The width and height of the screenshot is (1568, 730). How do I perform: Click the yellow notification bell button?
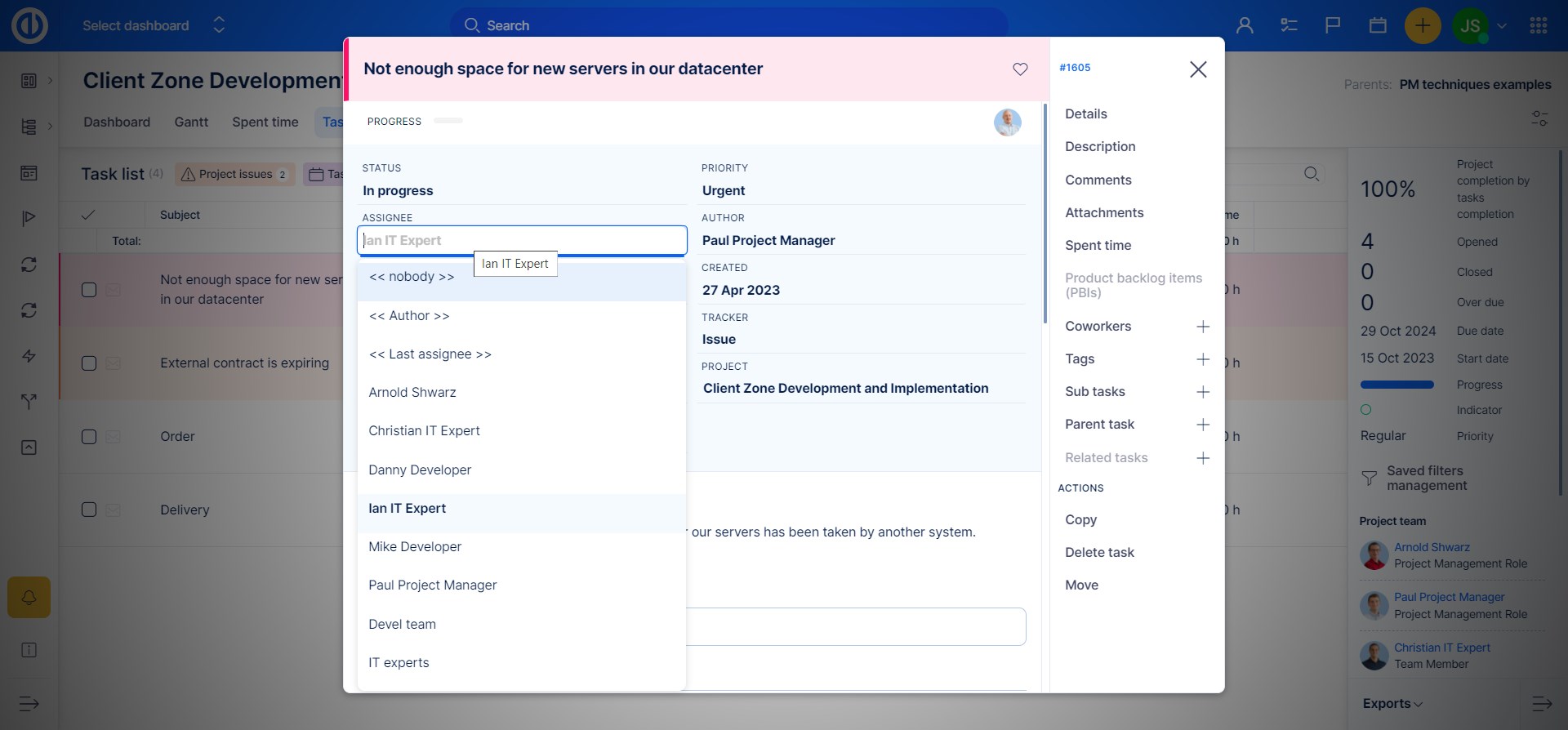(29, 598)
